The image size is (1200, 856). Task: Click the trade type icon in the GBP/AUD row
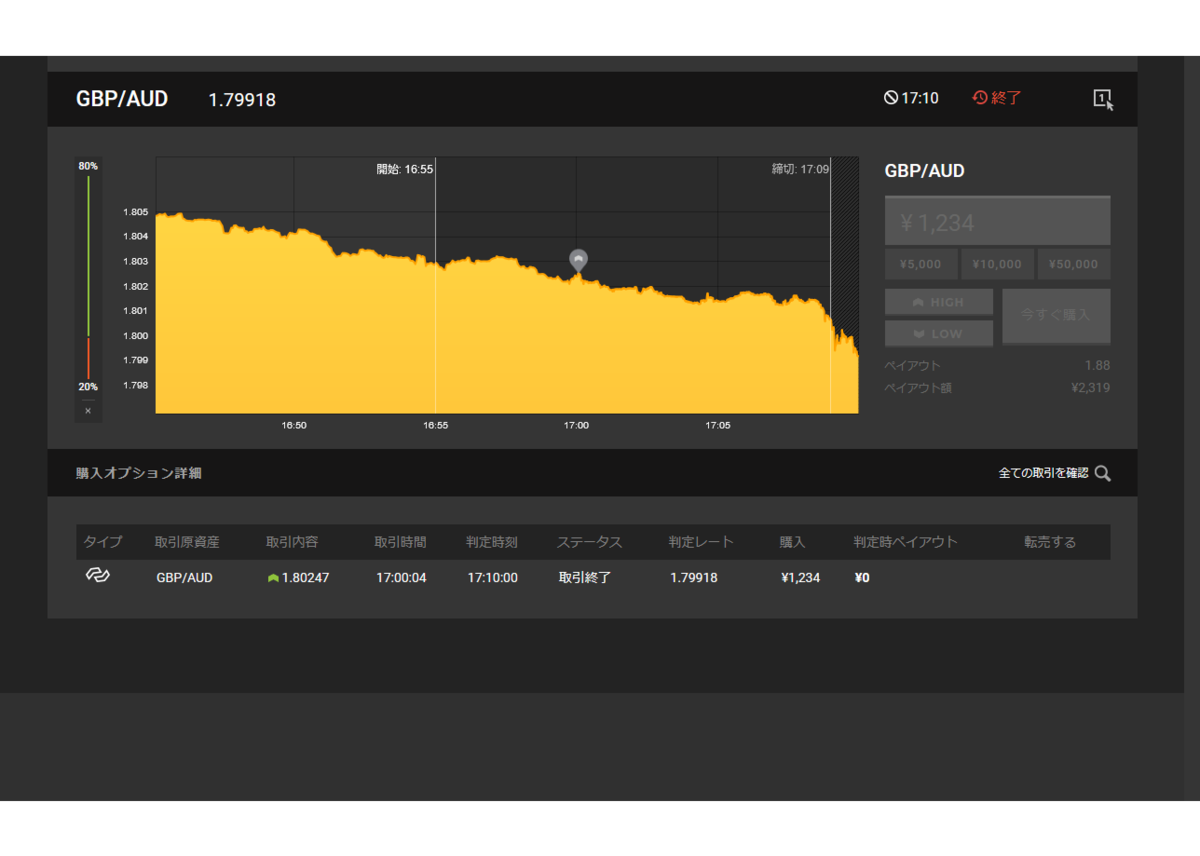[x=97, y=576]
